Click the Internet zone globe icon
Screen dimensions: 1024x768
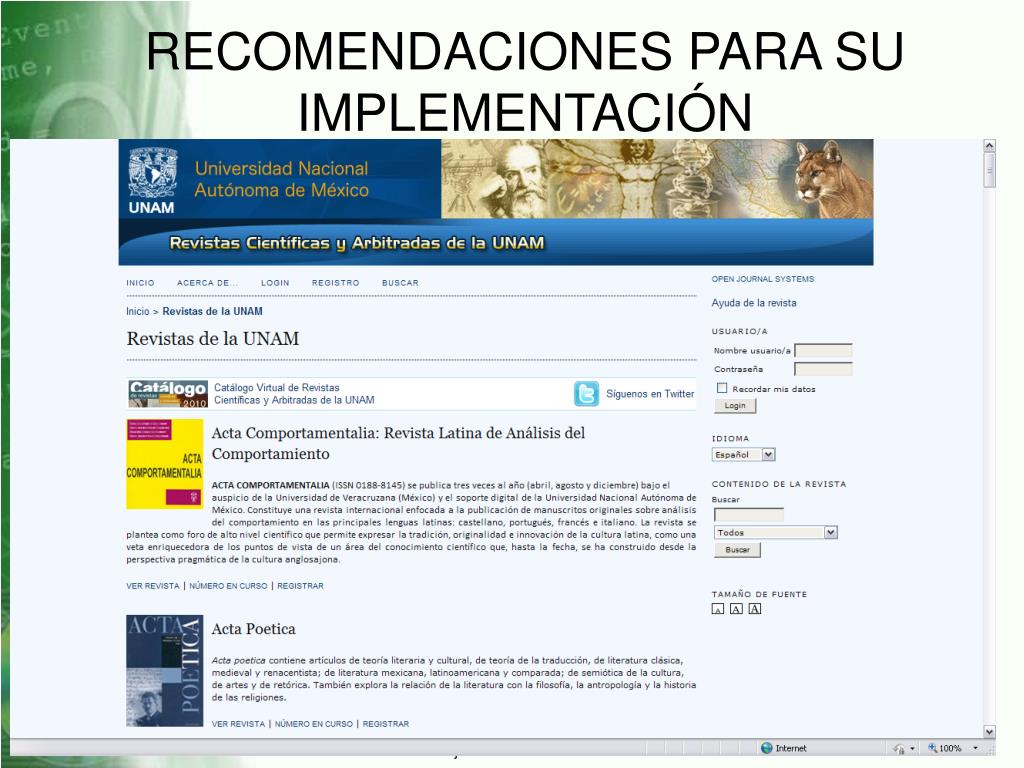click(x=767, y=748)
